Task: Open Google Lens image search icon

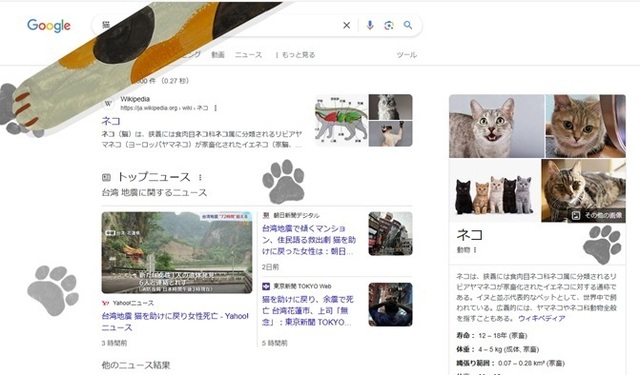Action: [x=389, y=25]
